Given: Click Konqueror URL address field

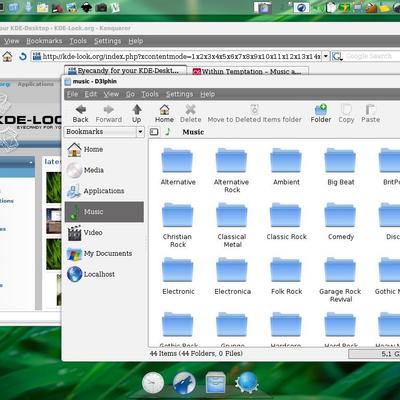Looking at the screenshot, I should 177,56.
